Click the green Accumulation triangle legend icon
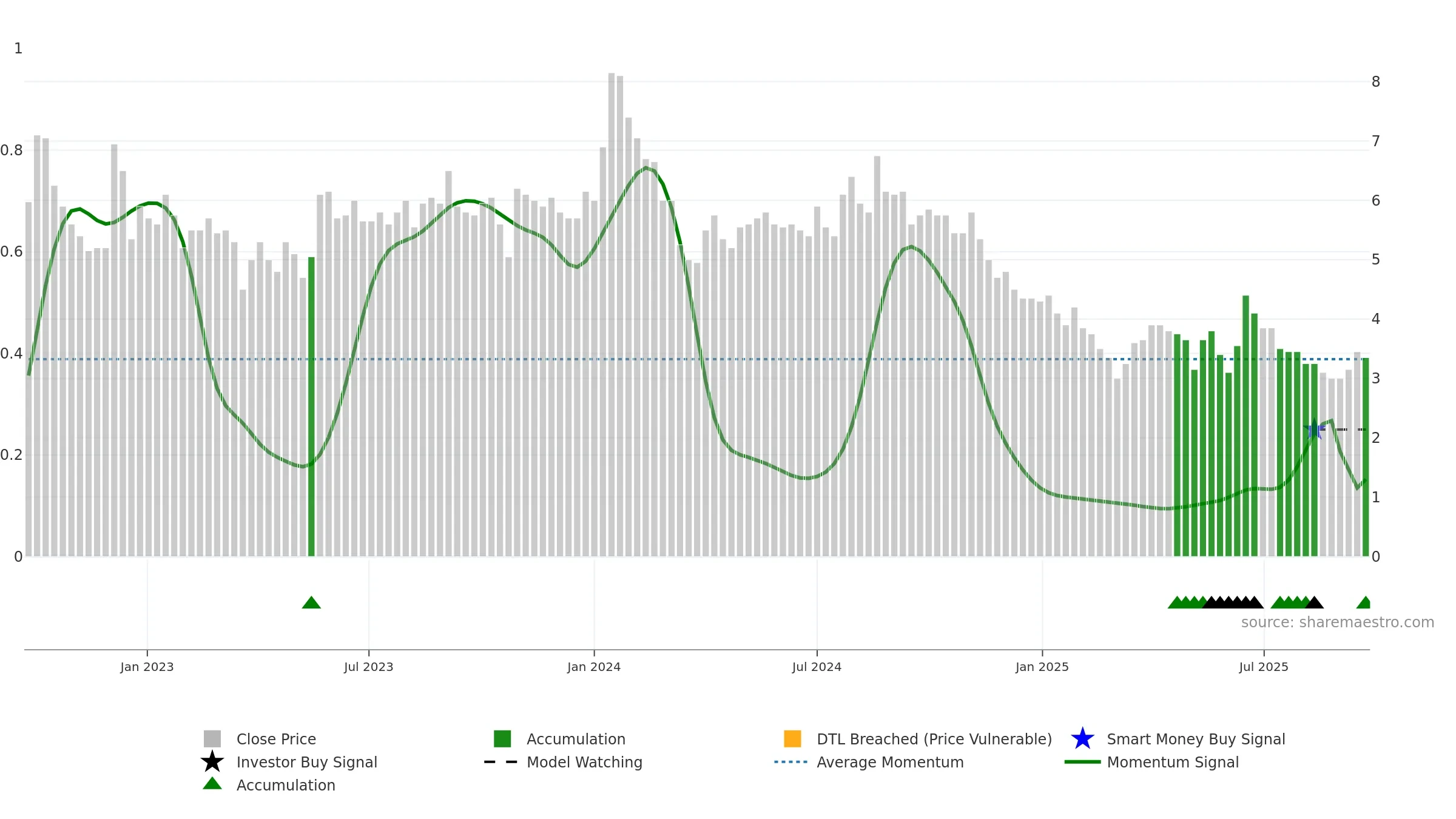The width and height of the screenshot is (1456, 819). point(212,784)
